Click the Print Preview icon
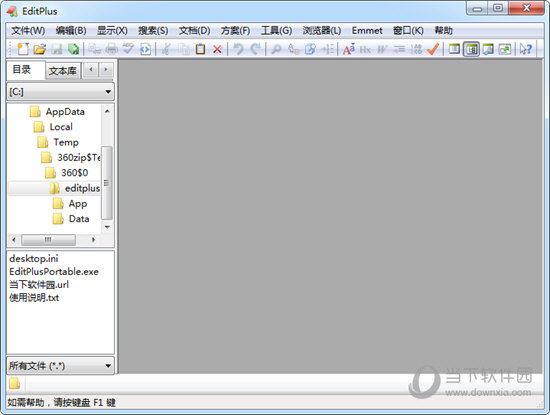The width and height of the screenshot is (550, 415). pos(94,49)
